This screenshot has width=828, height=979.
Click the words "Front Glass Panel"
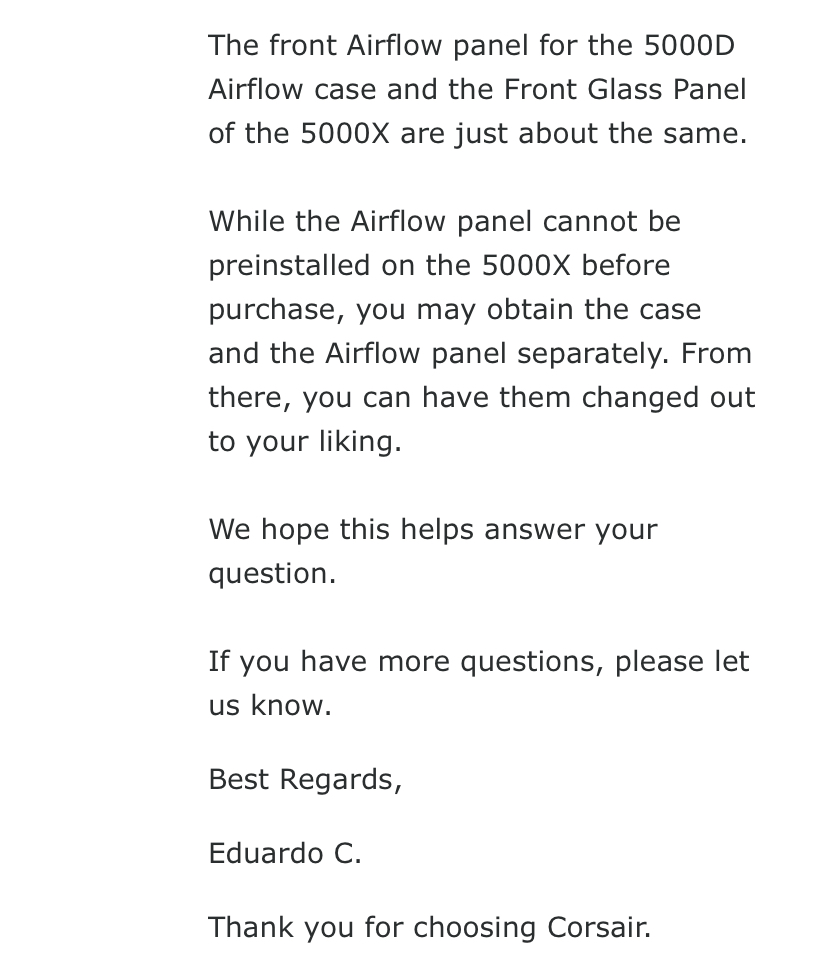click(x=625, y=89)
